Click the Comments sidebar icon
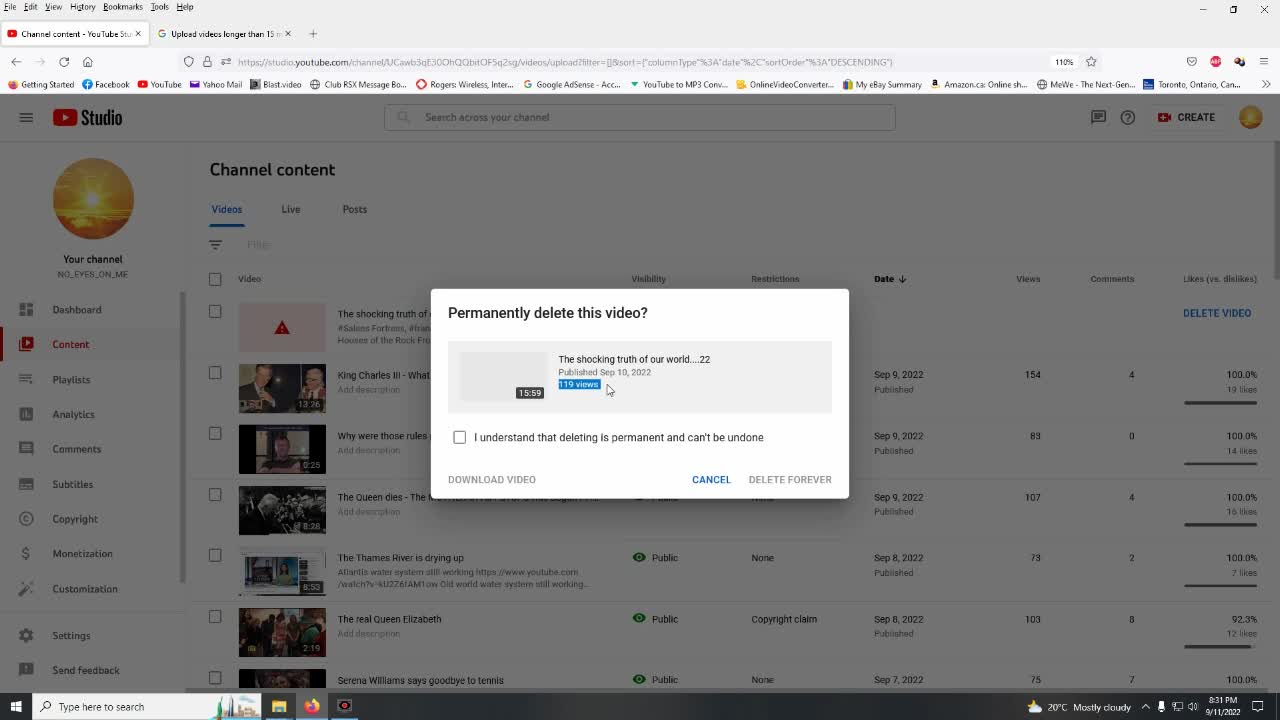This screenshot has height=720, width=1280. click(x=26, y=449)
